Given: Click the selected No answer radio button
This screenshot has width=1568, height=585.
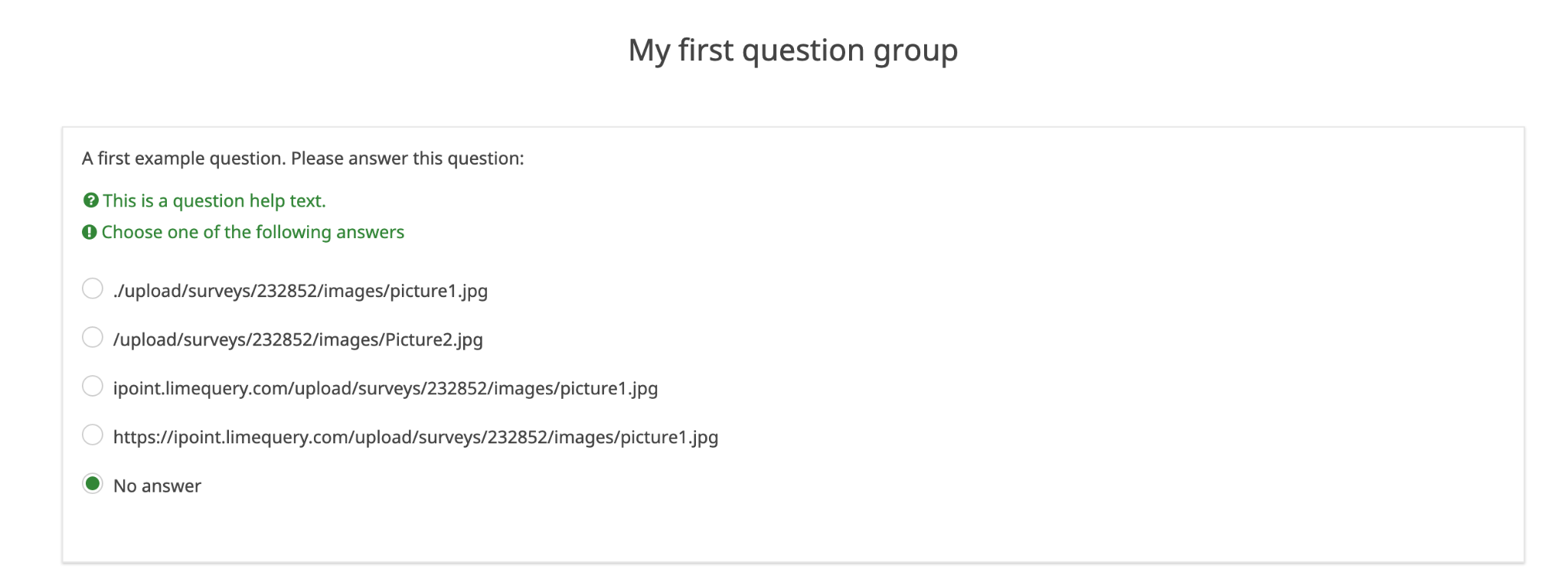Looking at the screenshot, I should 93,484.
